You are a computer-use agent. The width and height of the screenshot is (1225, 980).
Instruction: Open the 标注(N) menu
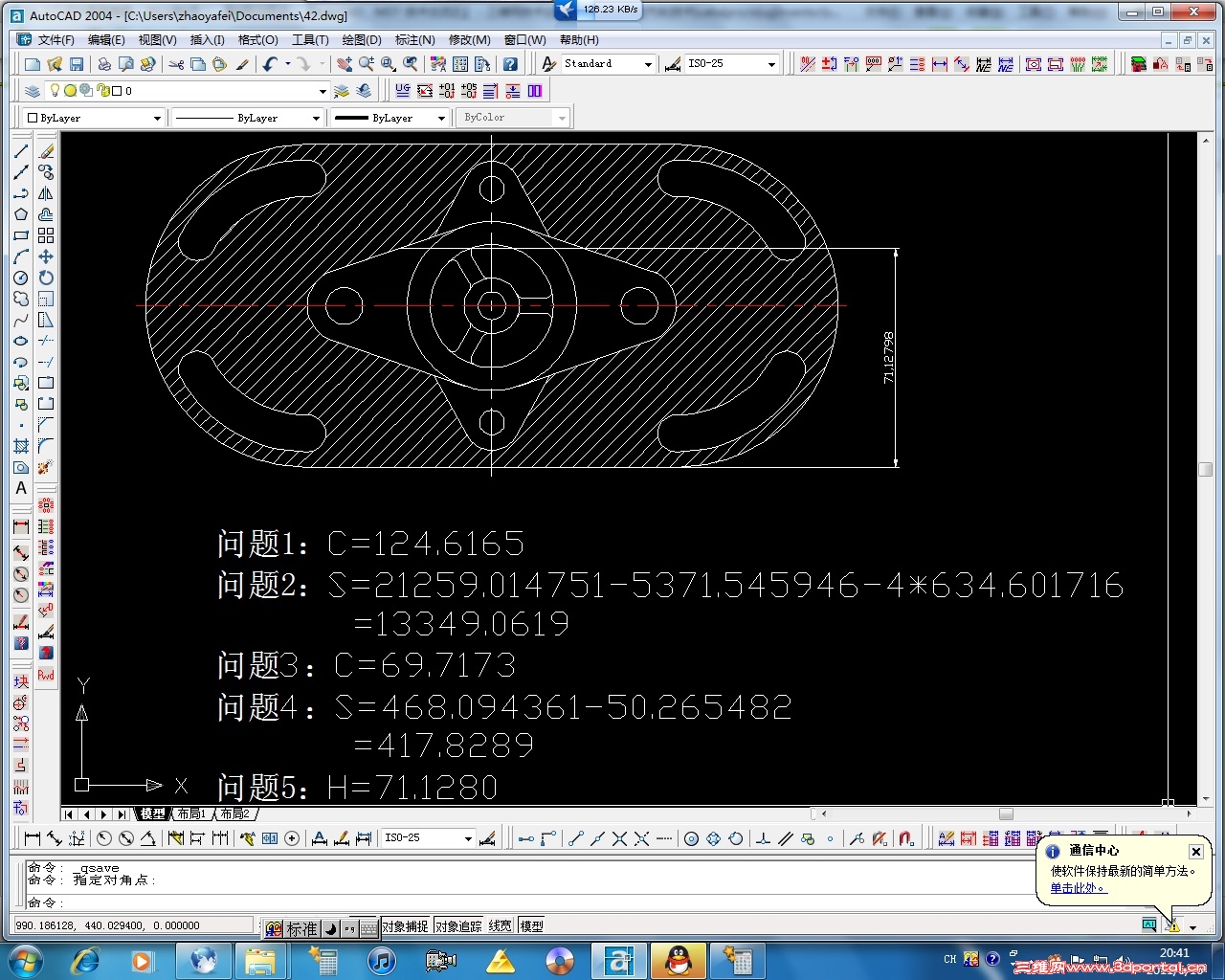coord(415,40)
